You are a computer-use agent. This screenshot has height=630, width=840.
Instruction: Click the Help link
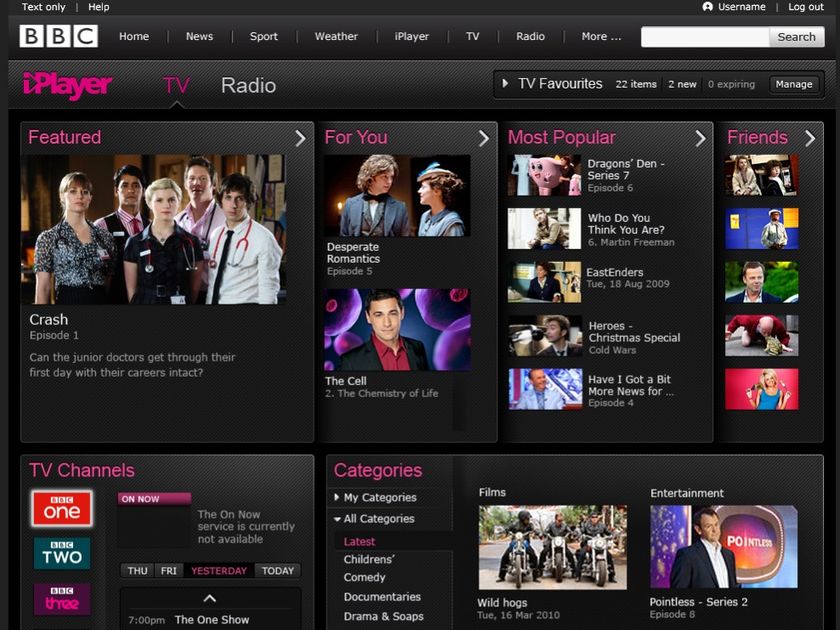pos(99,7)
